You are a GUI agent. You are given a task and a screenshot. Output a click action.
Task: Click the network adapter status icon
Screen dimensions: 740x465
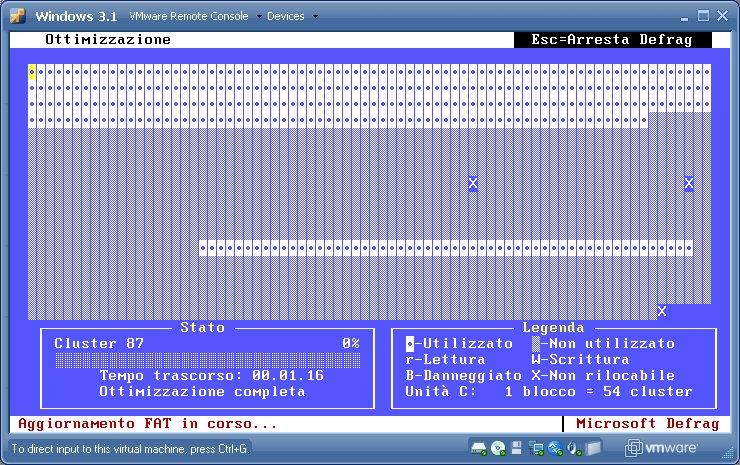click(534, 448)
